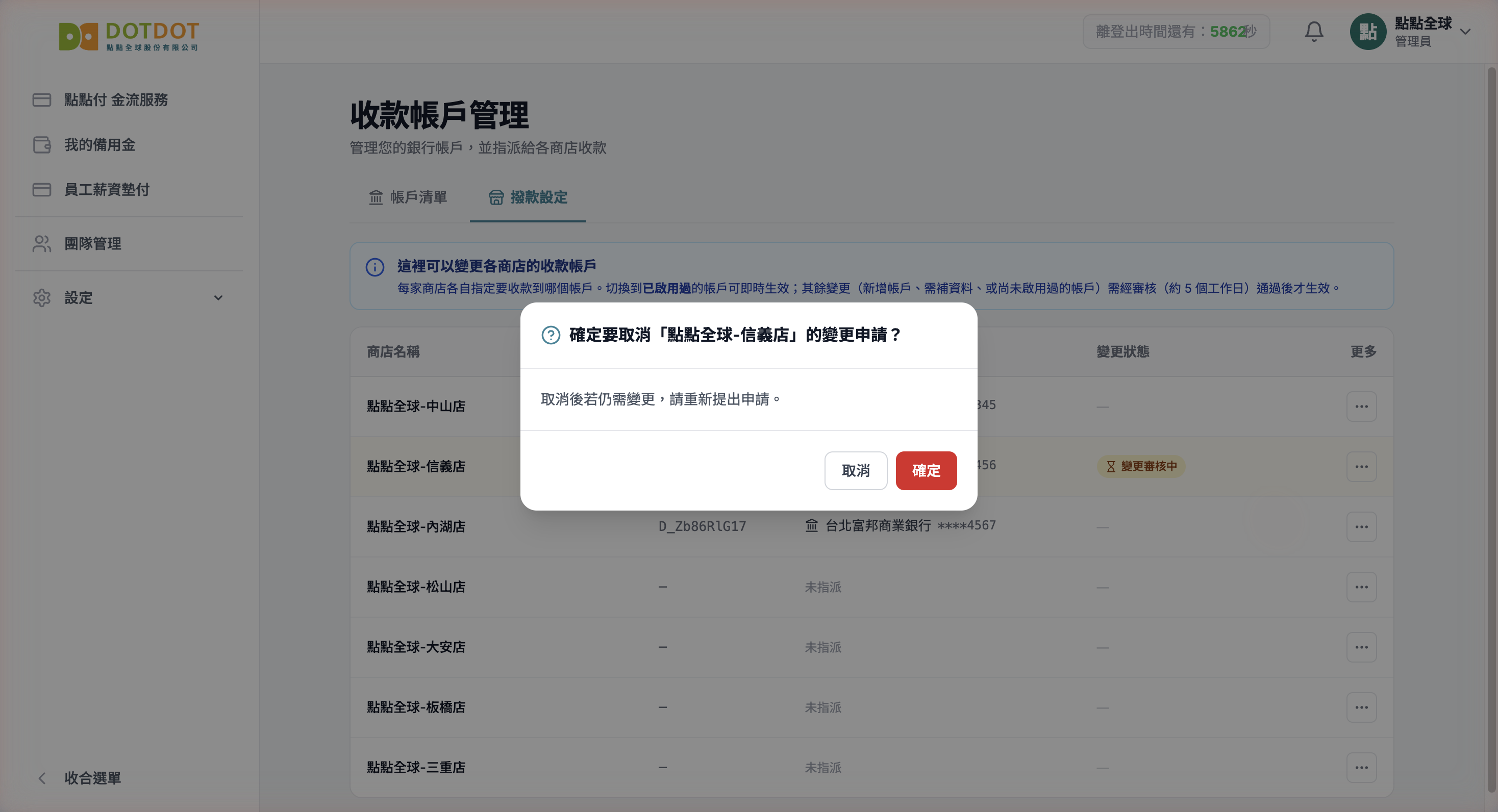Image resolution: width=1498 pixels, height=812 pixels.
Task: Expand the 設定 submenu chevron
Action: (x=218, y=297)
